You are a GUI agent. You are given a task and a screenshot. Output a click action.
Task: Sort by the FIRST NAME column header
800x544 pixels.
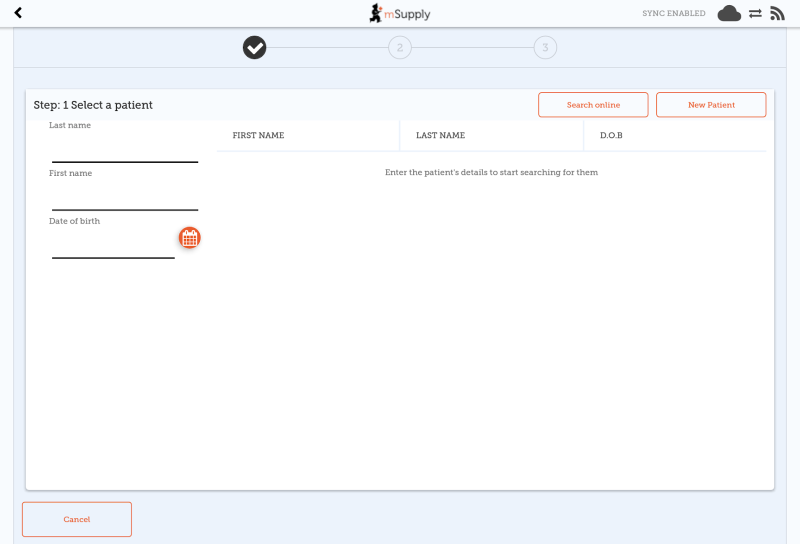point(258,135)
